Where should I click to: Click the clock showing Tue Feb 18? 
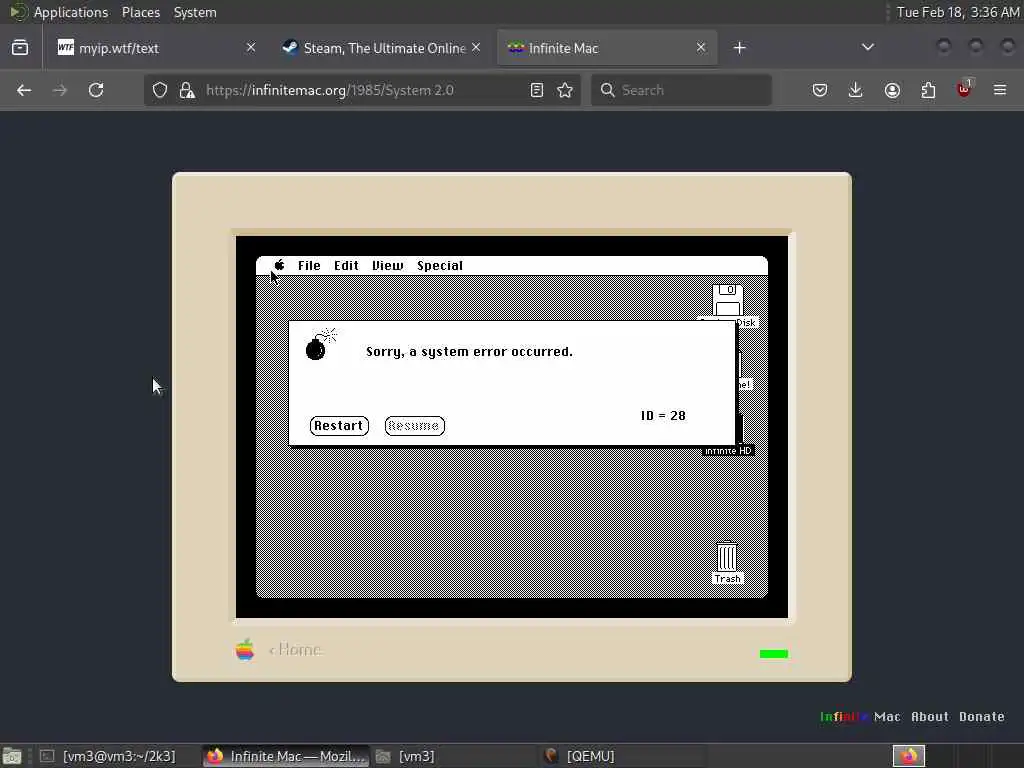957,12
